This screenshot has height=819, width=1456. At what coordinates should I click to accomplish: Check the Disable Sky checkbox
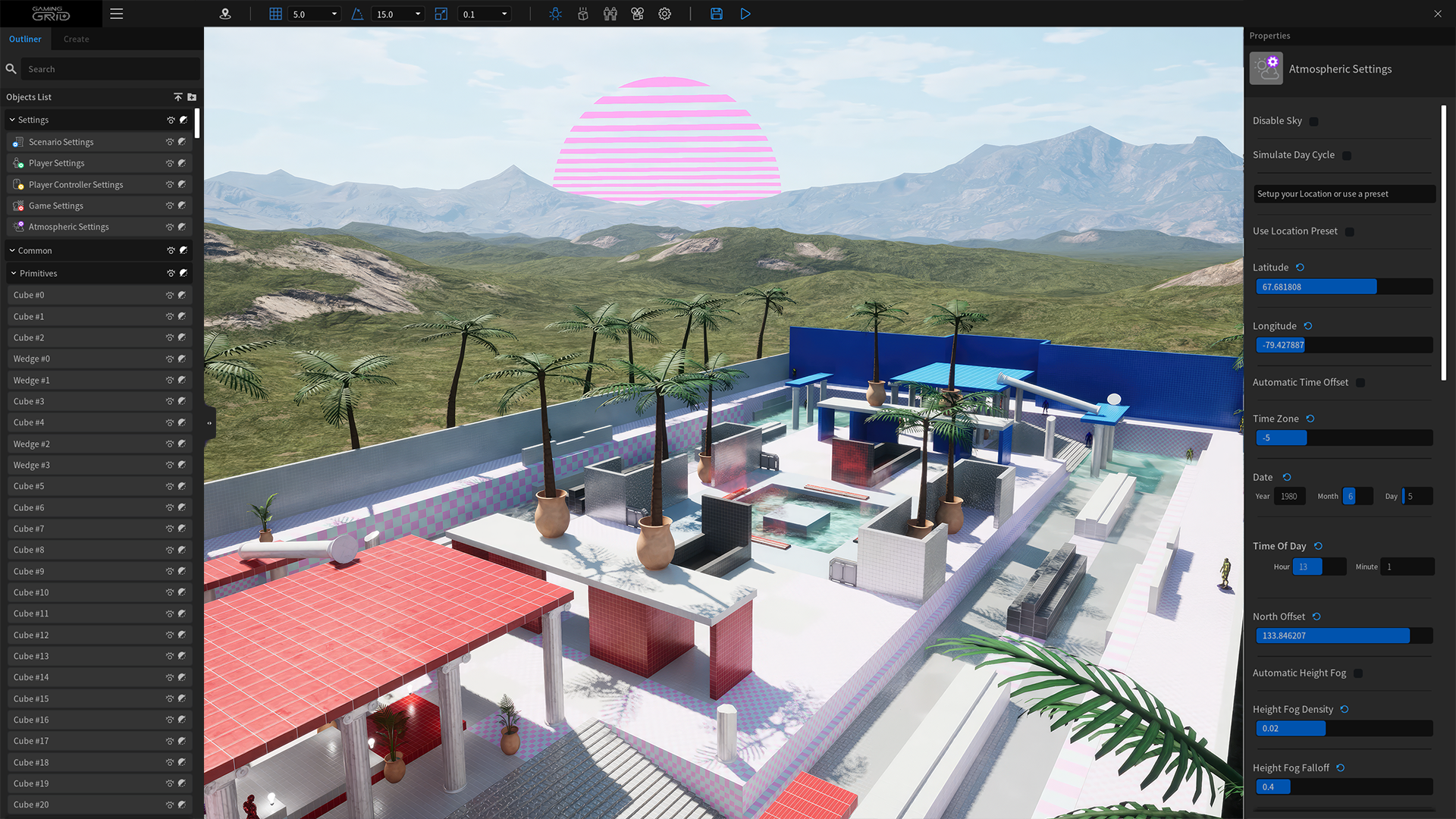(1313, 121)
